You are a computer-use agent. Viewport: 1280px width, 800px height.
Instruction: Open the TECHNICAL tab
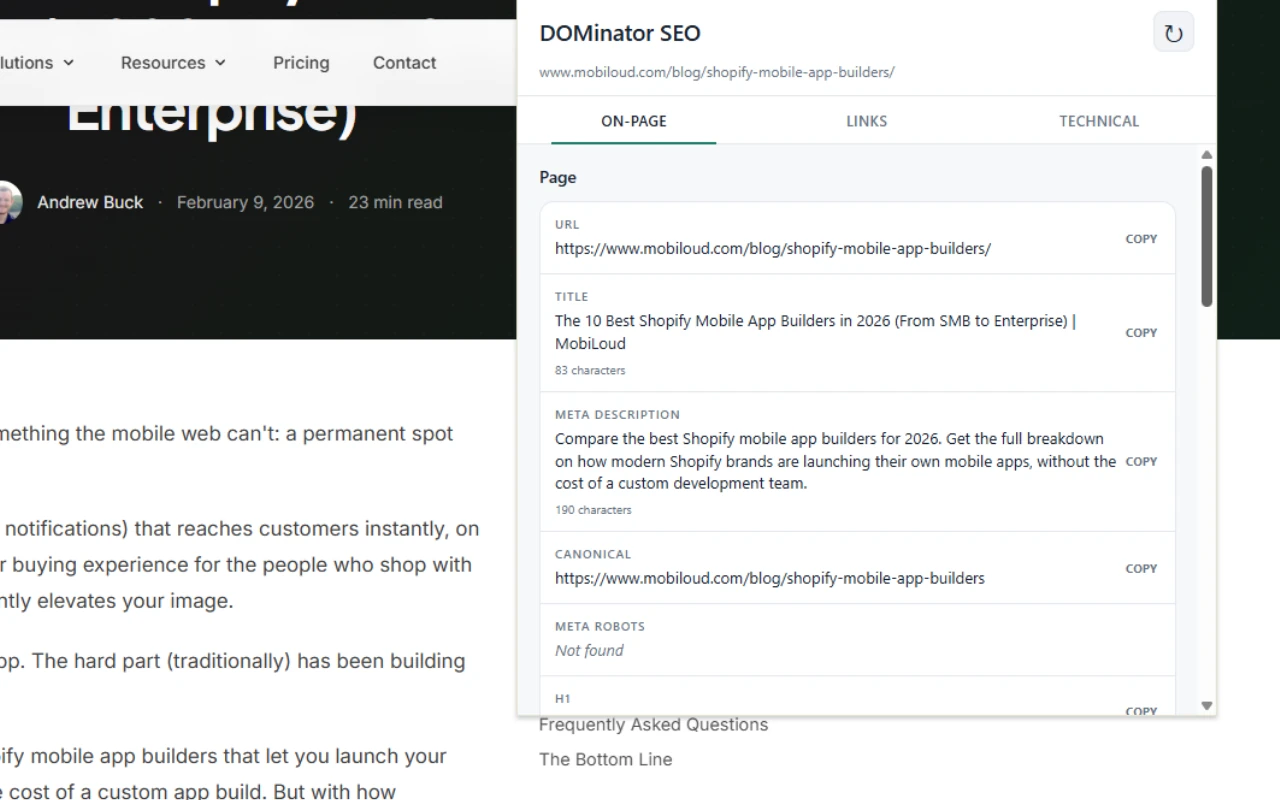pos(1099,121)
